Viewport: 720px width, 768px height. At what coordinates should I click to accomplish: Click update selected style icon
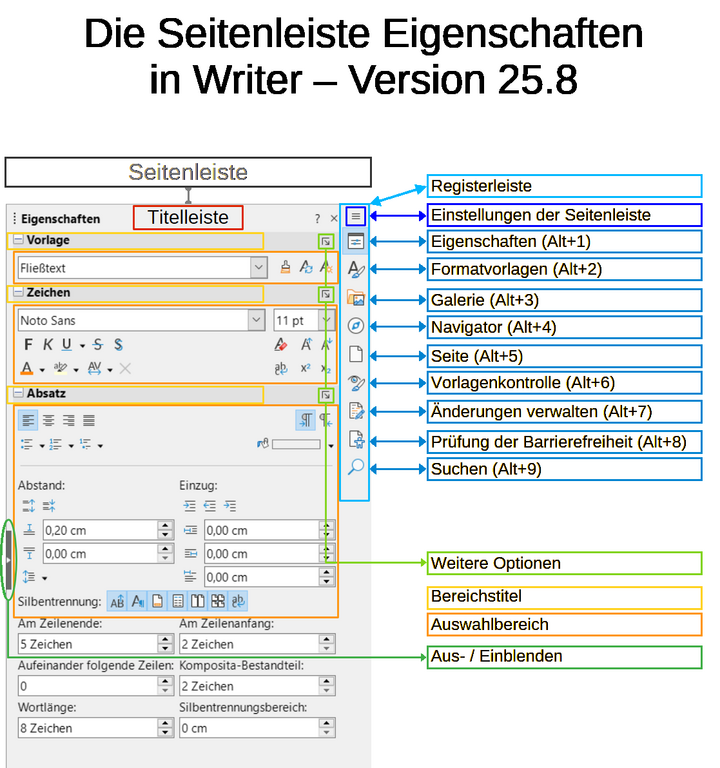click(306, 267)
